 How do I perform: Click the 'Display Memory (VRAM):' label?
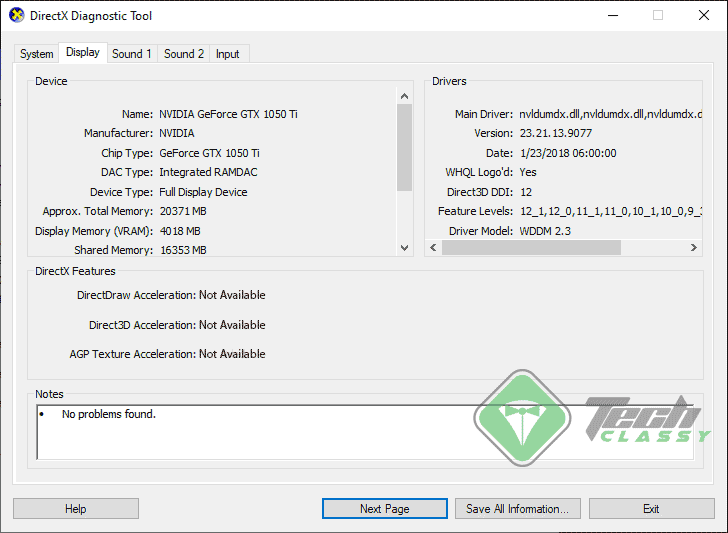[x=94, y=231]
